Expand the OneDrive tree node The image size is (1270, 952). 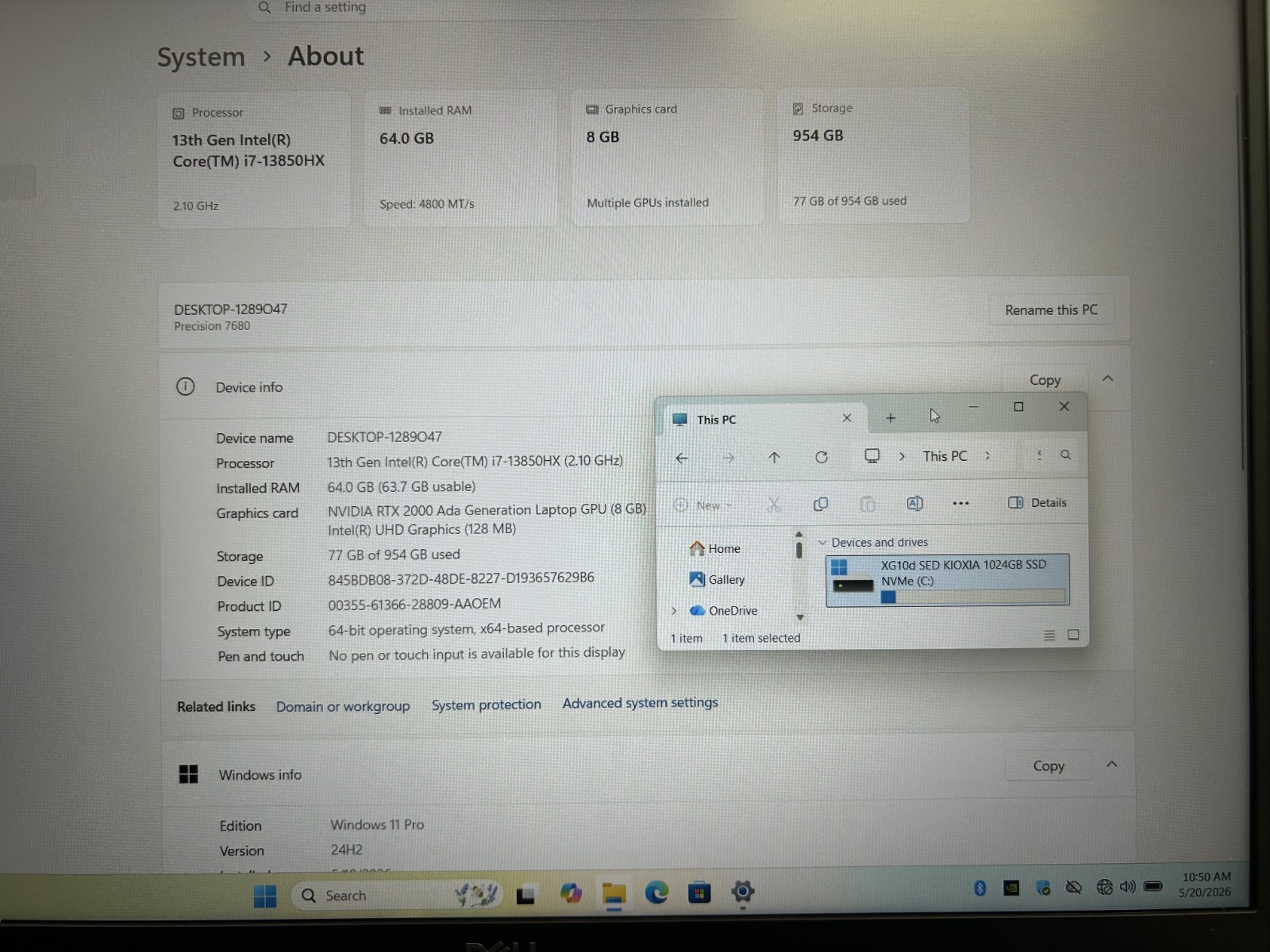click(x=674, y=611)
